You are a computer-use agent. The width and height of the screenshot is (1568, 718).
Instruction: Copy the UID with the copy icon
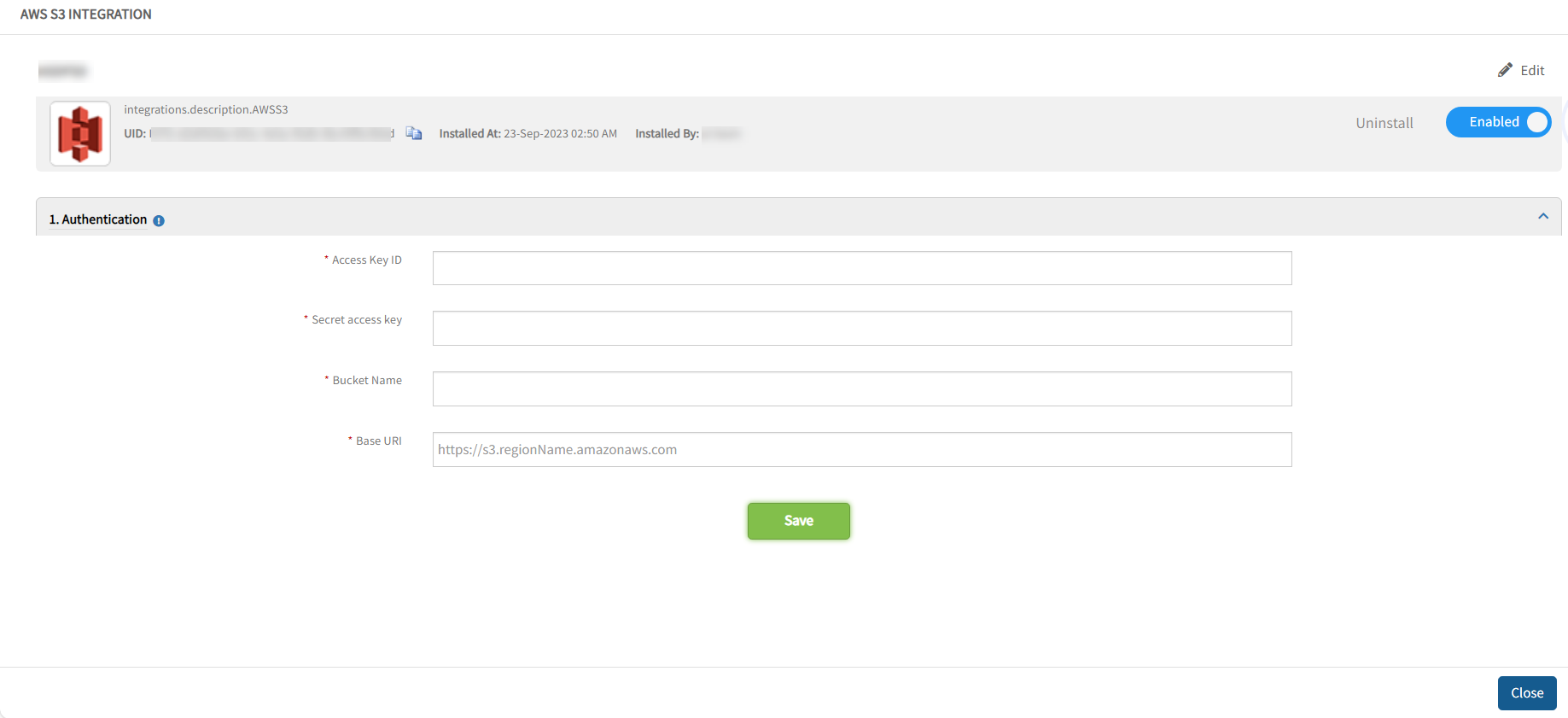coord(414,133)
